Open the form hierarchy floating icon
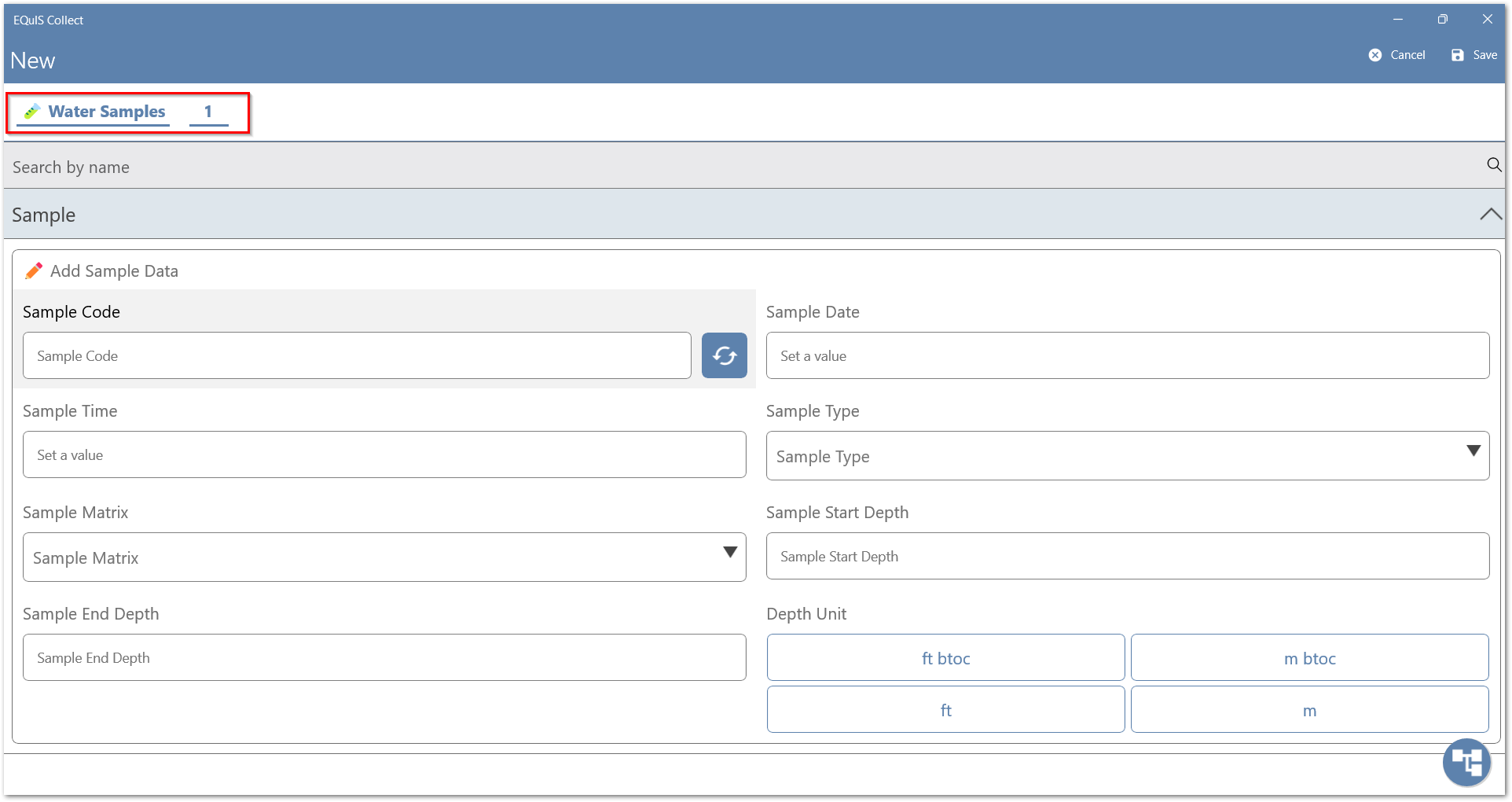1512x802 pixels. coord(1466,762)
